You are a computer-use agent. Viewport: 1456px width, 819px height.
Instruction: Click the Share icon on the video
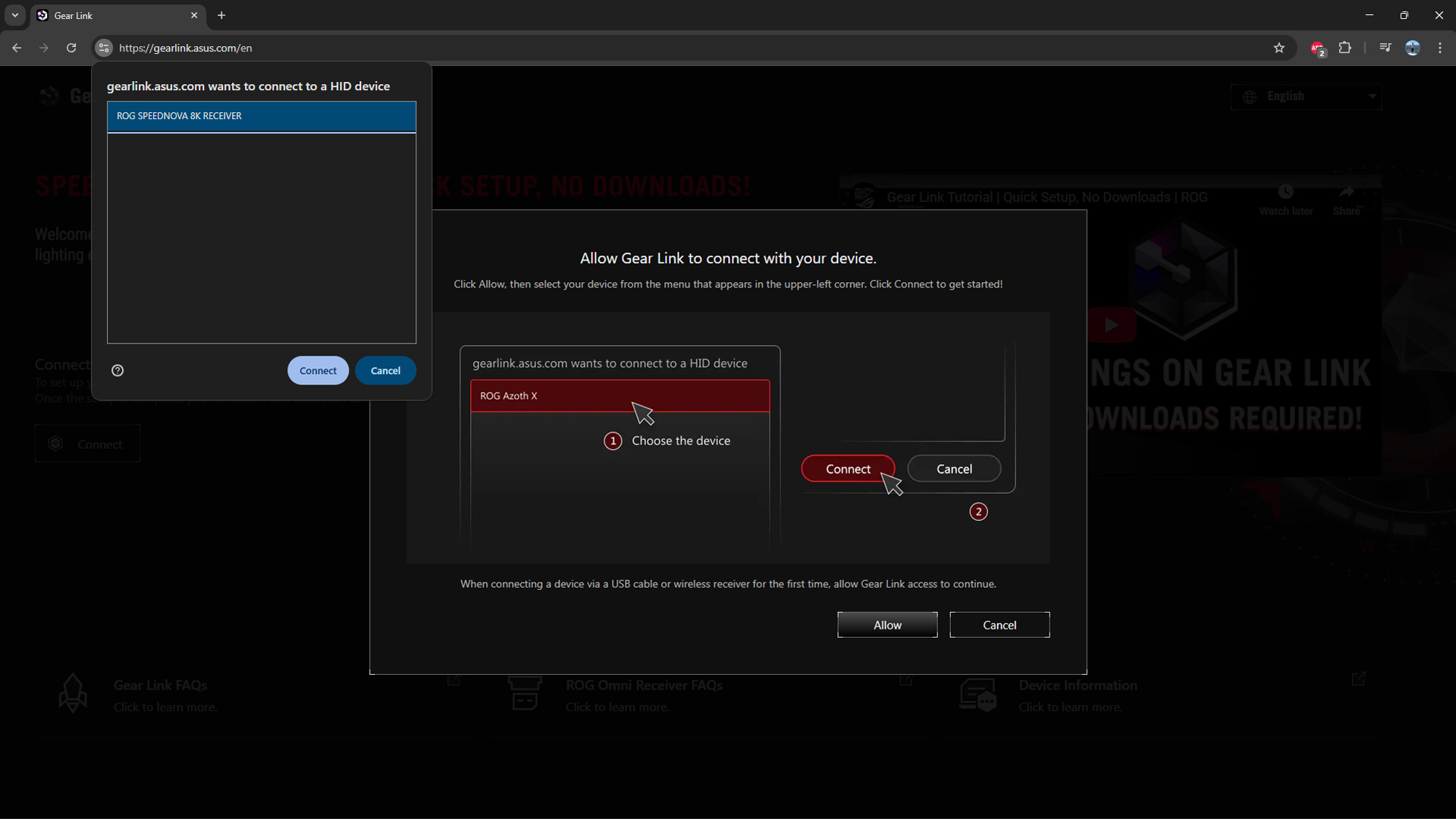pyautogui.click(x=1348, y=192)
